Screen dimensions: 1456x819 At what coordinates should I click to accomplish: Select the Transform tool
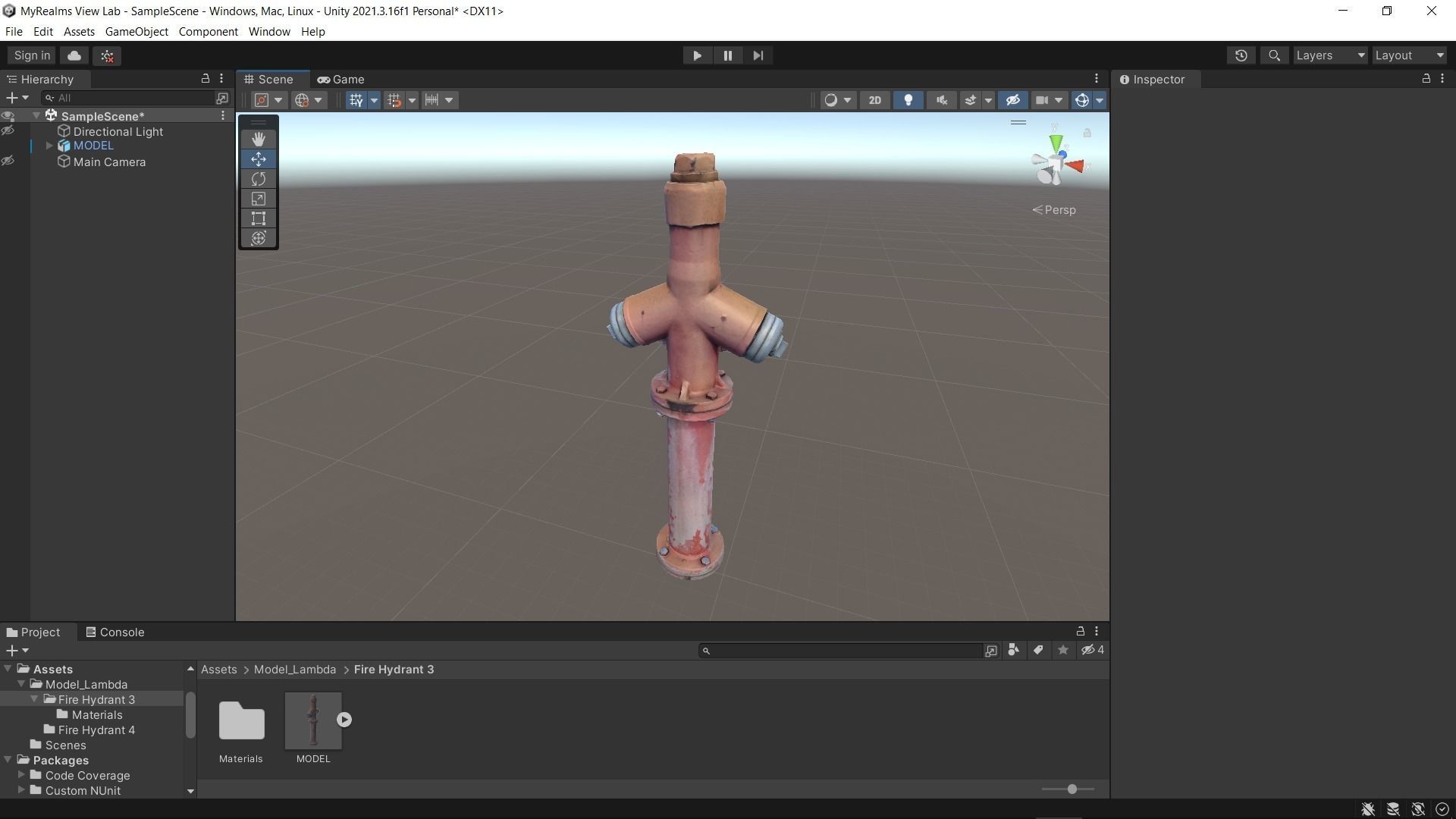click(x=259, y=238)
